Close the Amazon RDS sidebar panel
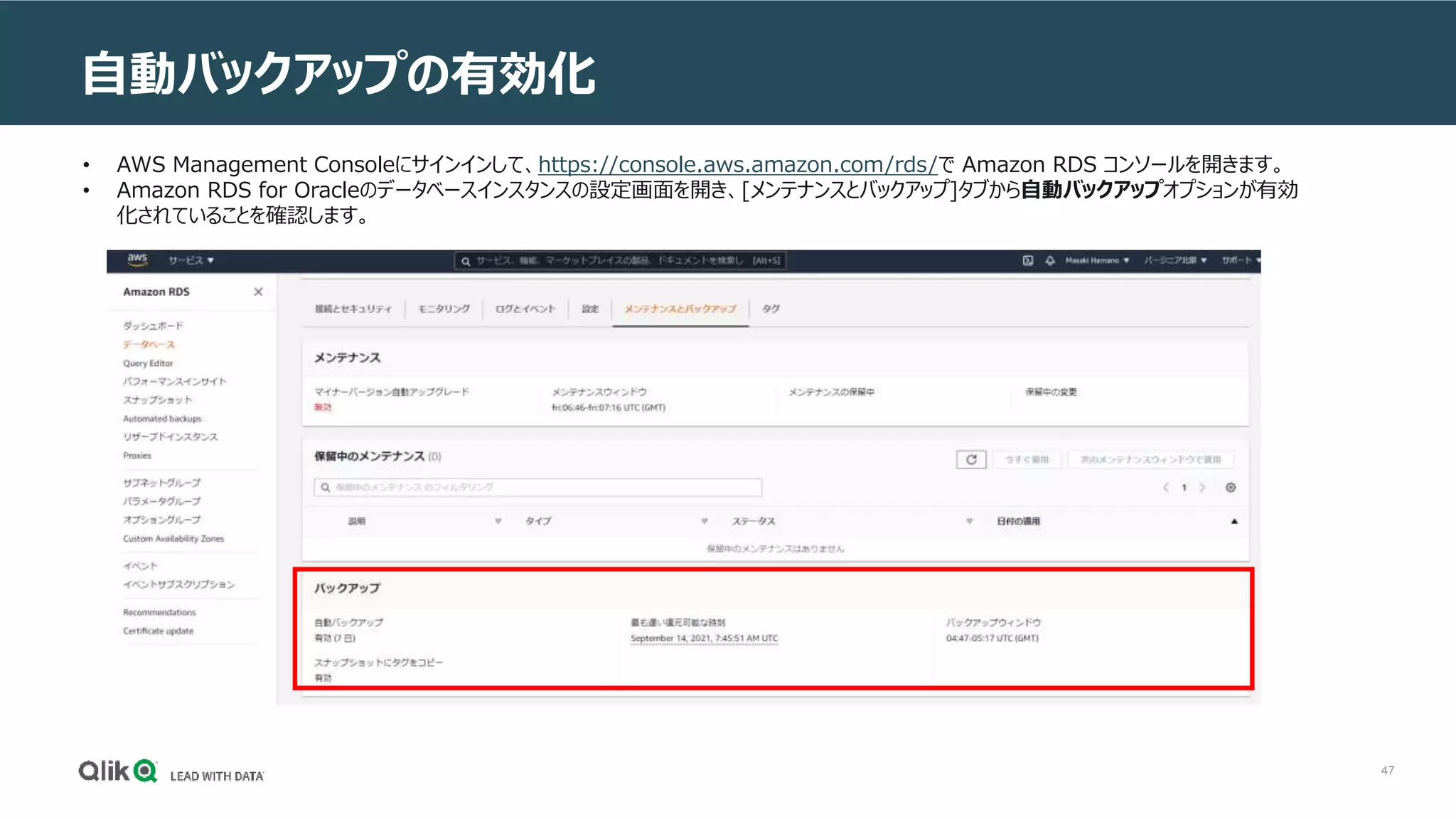Image resolution: width=1456 pixels, height=819 pixels. pos(258,291)
